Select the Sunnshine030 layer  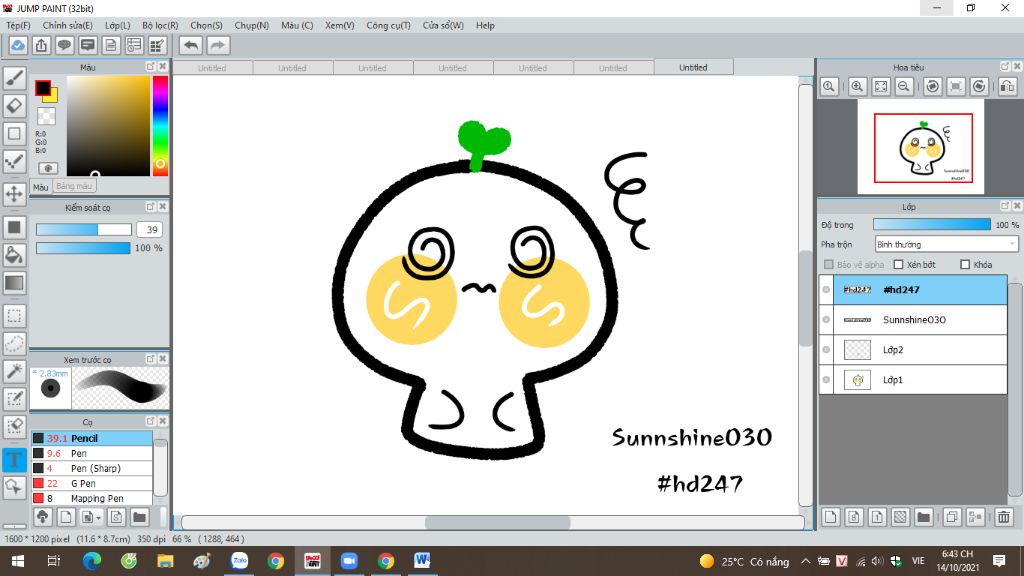point(913,319)
